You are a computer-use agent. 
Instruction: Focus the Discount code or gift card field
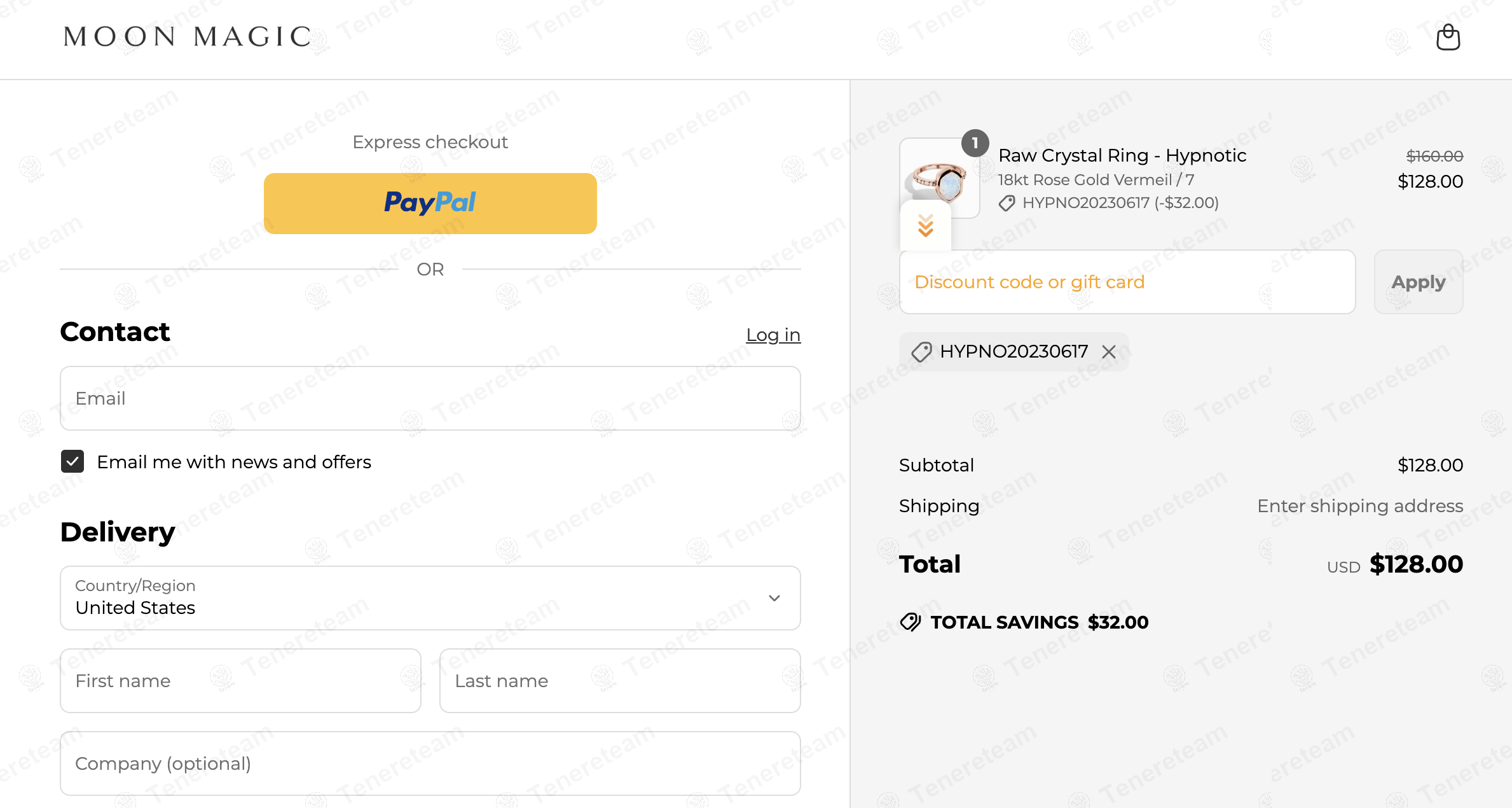tap(1127, 282)
